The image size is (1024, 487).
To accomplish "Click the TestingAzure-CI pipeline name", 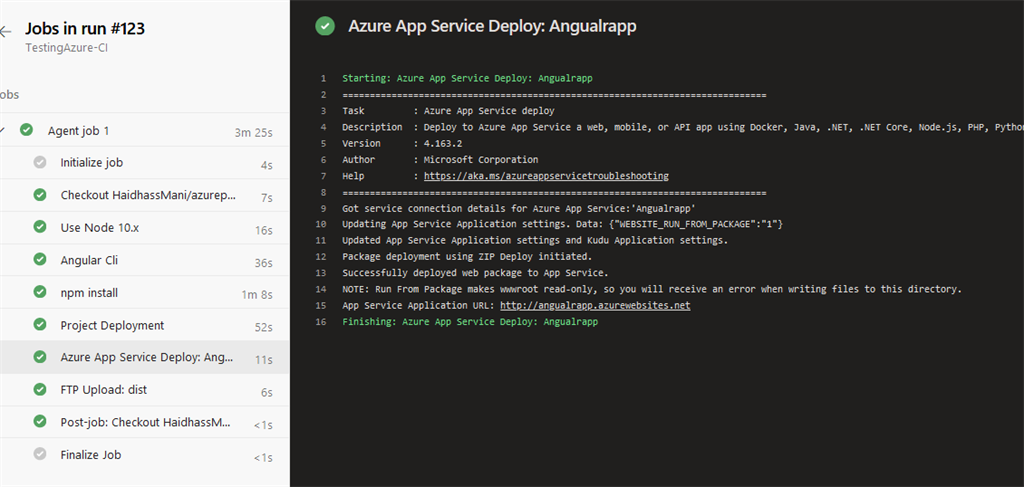I will [67, 47].
